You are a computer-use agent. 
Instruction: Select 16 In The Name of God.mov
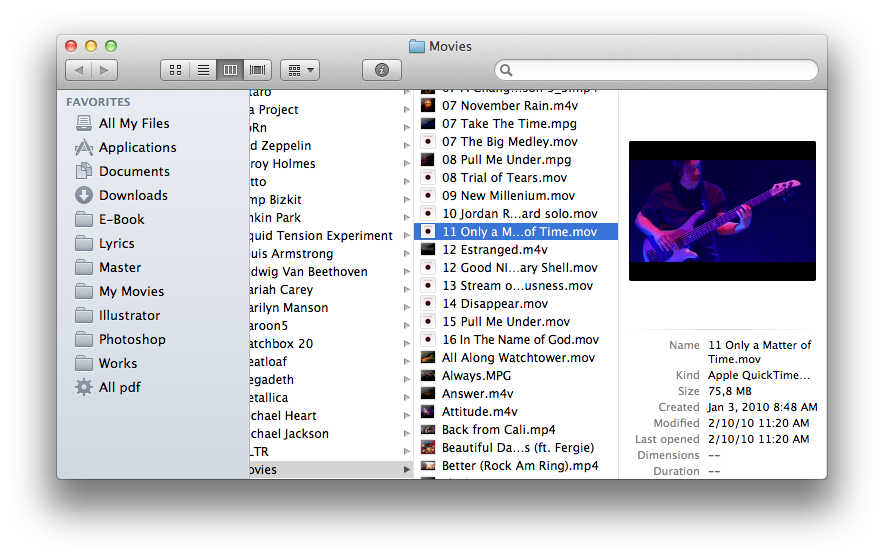click(x=516, y=340)
